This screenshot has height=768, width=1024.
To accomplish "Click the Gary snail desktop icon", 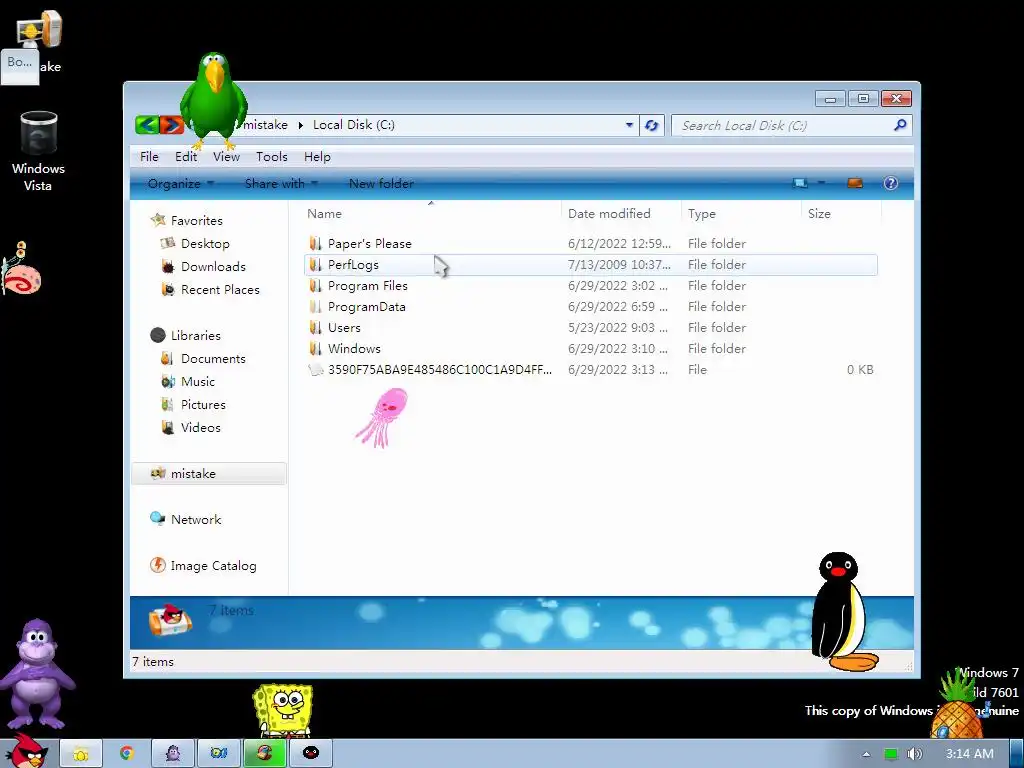I will coord(21,268).
